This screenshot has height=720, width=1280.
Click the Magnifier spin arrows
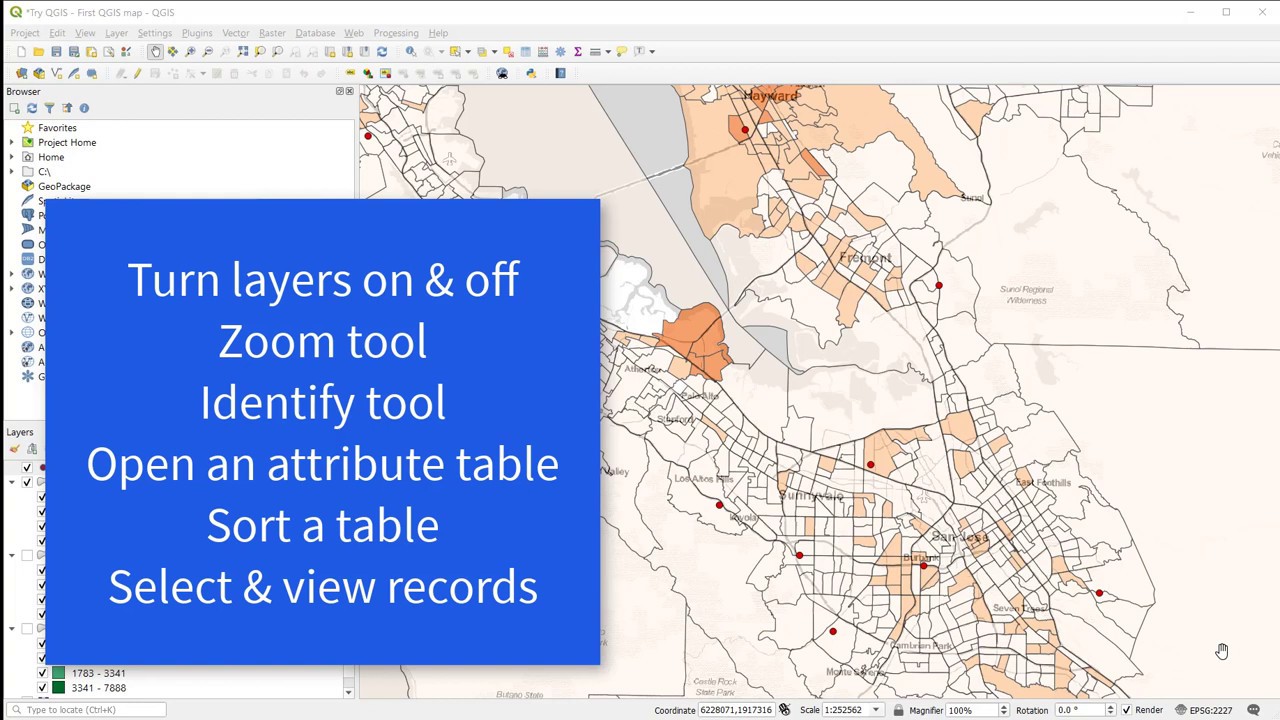pyautogui.click(x=1004, y=710)
